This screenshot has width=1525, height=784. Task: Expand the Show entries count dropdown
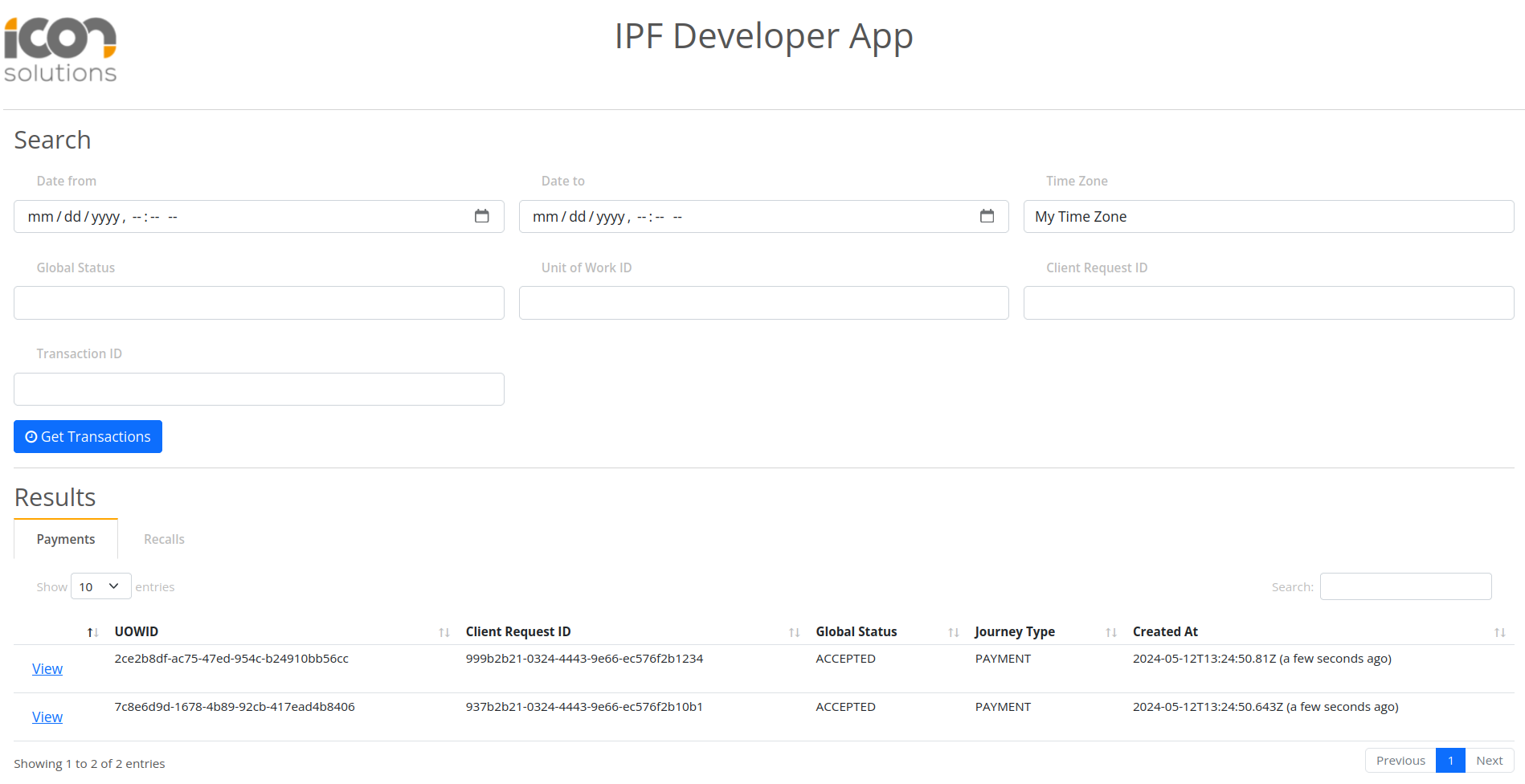[100, 586]
